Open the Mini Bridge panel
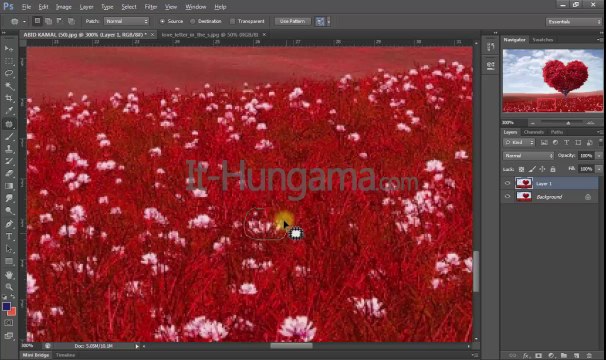Screen dimensions: 606x360 tap(36, 355)
